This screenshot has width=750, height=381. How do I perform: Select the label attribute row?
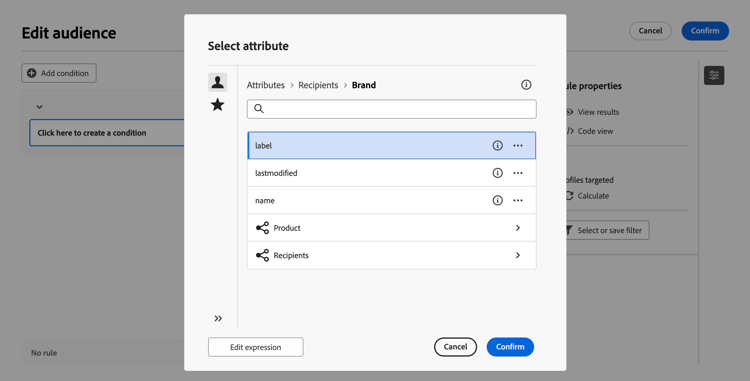[391, 145]
